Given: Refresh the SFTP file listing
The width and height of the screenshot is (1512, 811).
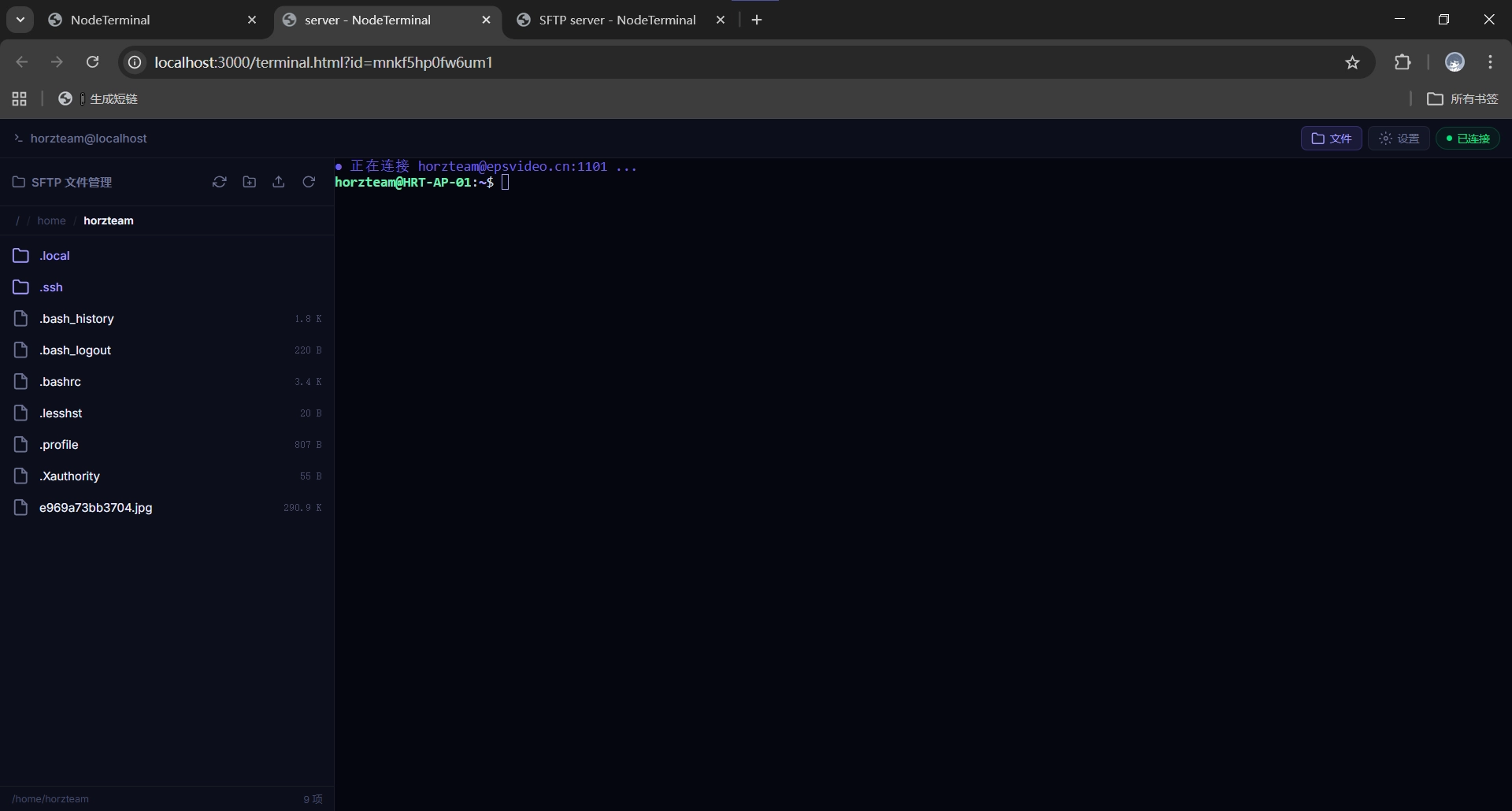Looking at the screenshot, I should [x=308, y=182].
